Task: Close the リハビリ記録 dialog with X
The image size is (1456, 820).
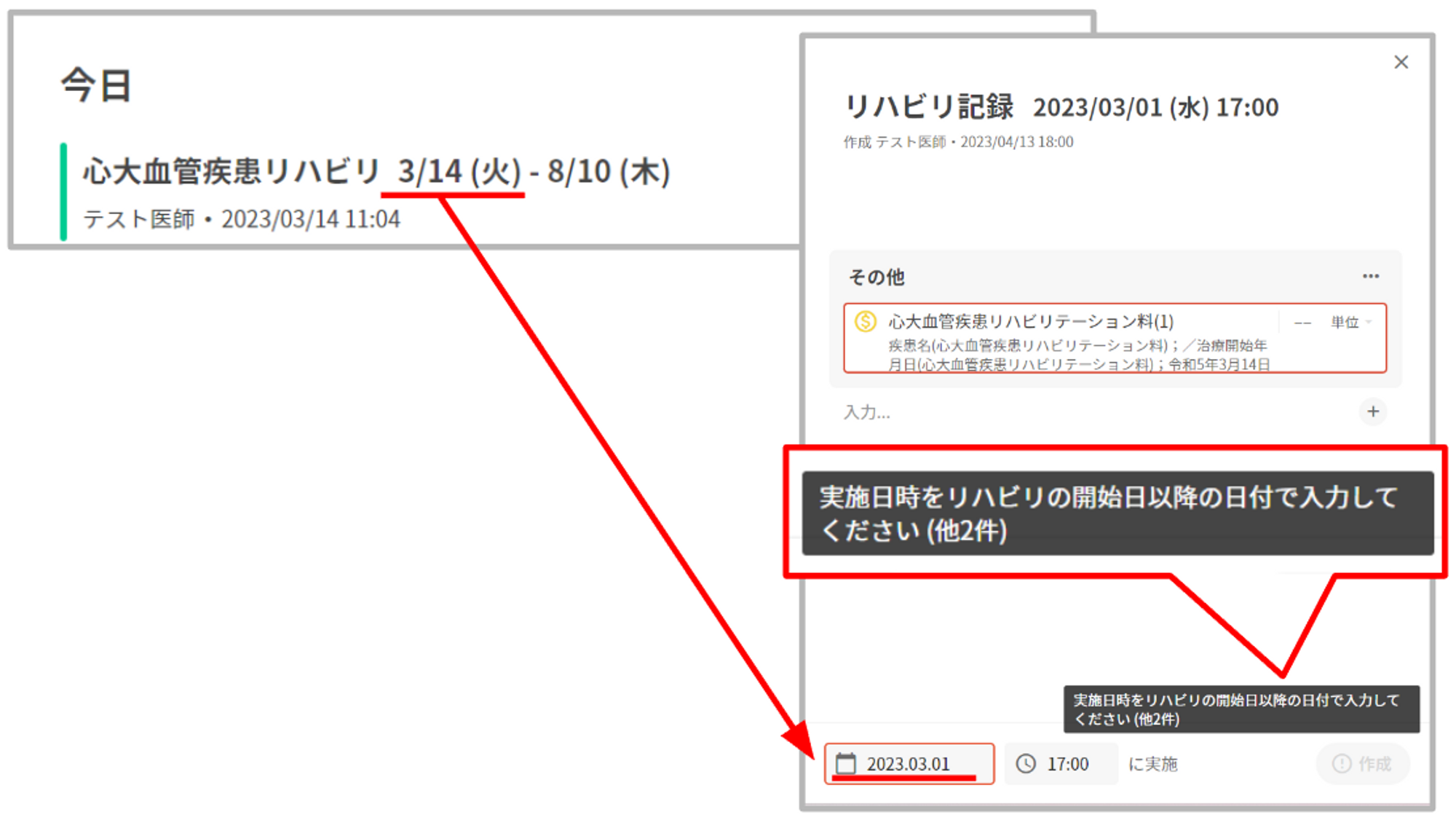Action: (1401, 63)
